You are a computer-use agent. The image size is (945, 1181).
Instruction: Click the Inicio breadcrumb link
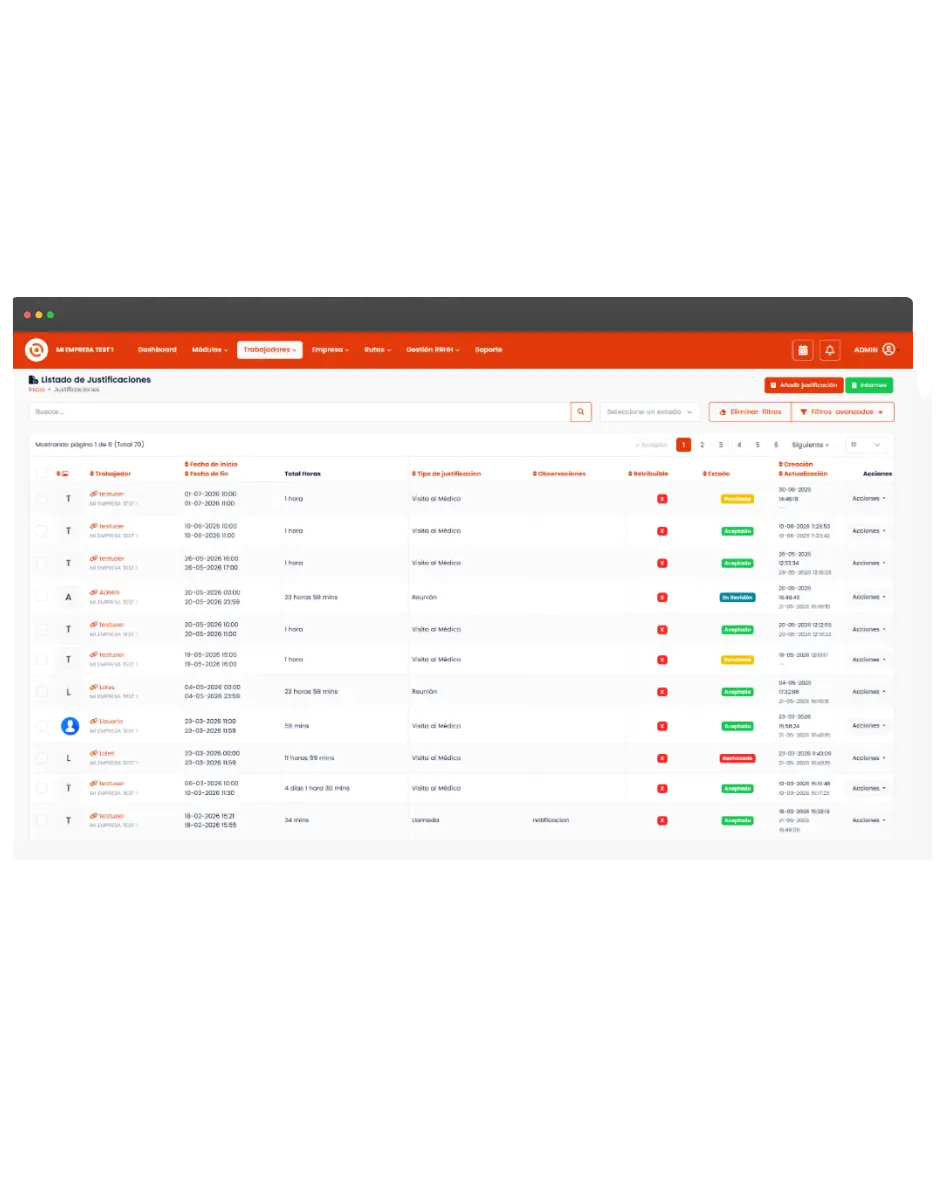(37, 389)
